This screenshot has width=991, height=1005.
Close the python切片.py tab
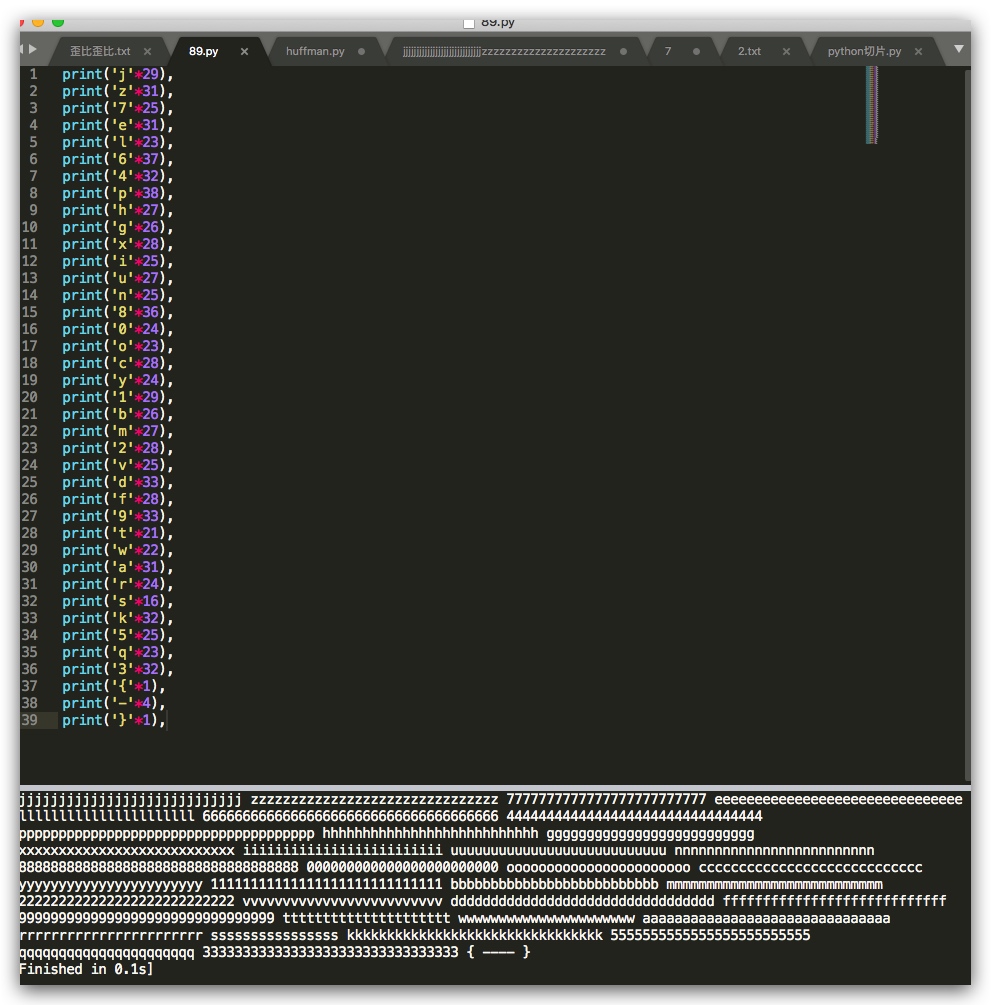point(919,52)
